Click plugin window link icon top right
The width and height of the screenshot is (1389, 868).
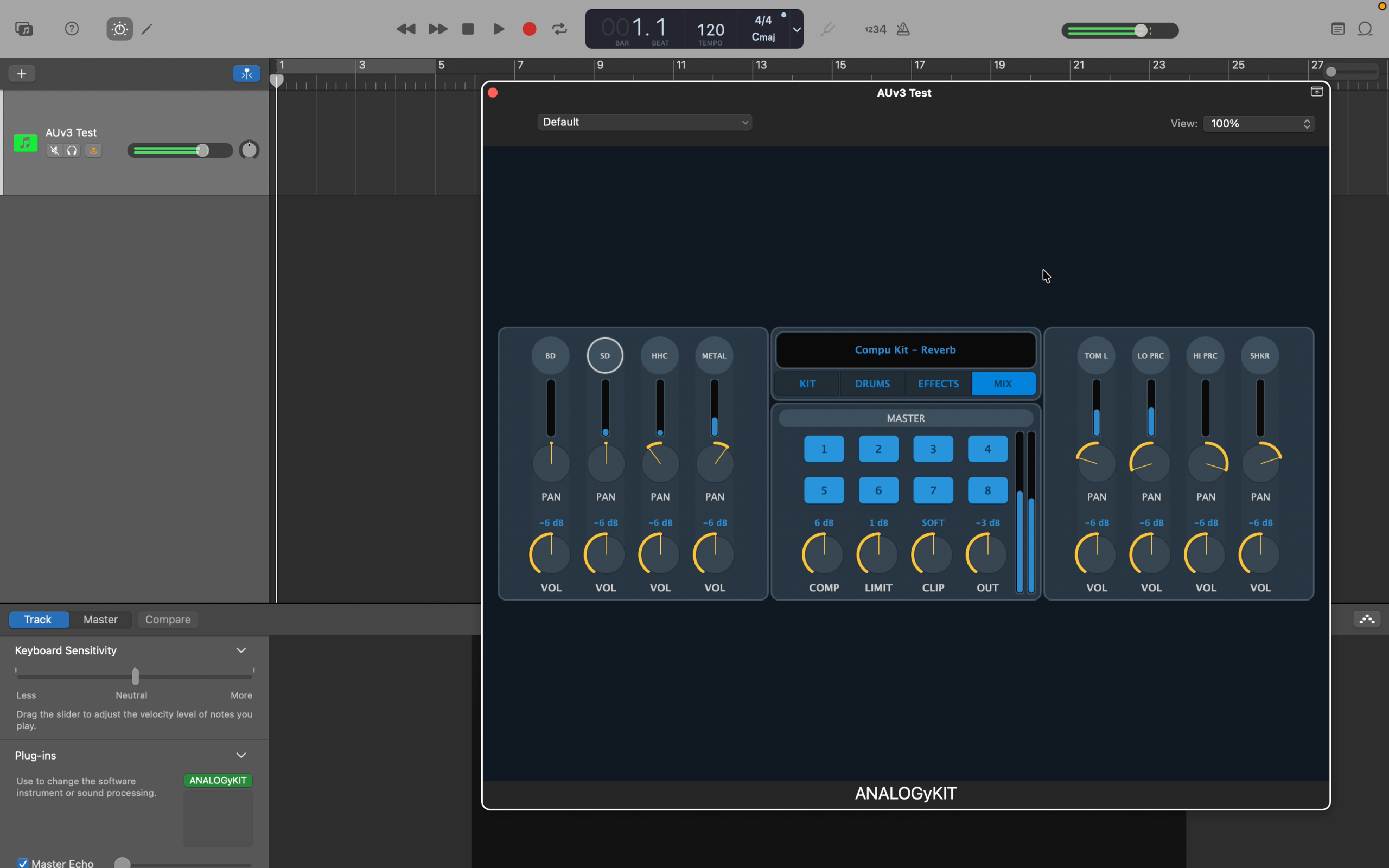coord(1317,92)
